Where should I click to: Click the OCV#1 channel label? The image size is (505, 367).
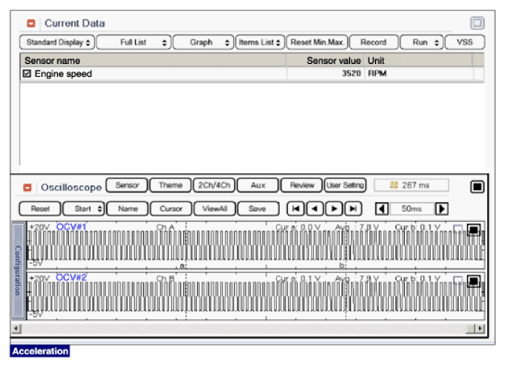pyautogui.click(x=71, y=227)
